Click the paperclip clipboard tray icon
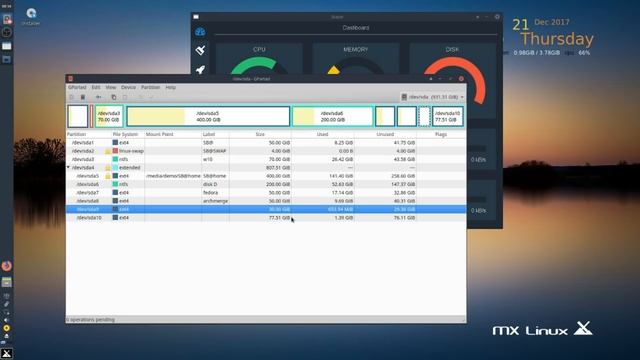The width and height of the screenshot is (640, 360). click(x=7, y=304)
